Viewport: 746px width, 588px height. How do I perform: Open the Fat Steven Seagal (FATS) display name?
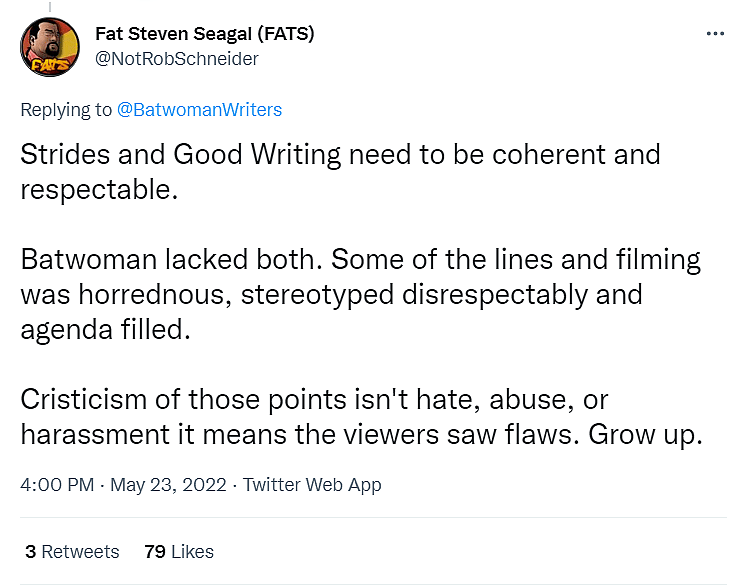[204, 34]
